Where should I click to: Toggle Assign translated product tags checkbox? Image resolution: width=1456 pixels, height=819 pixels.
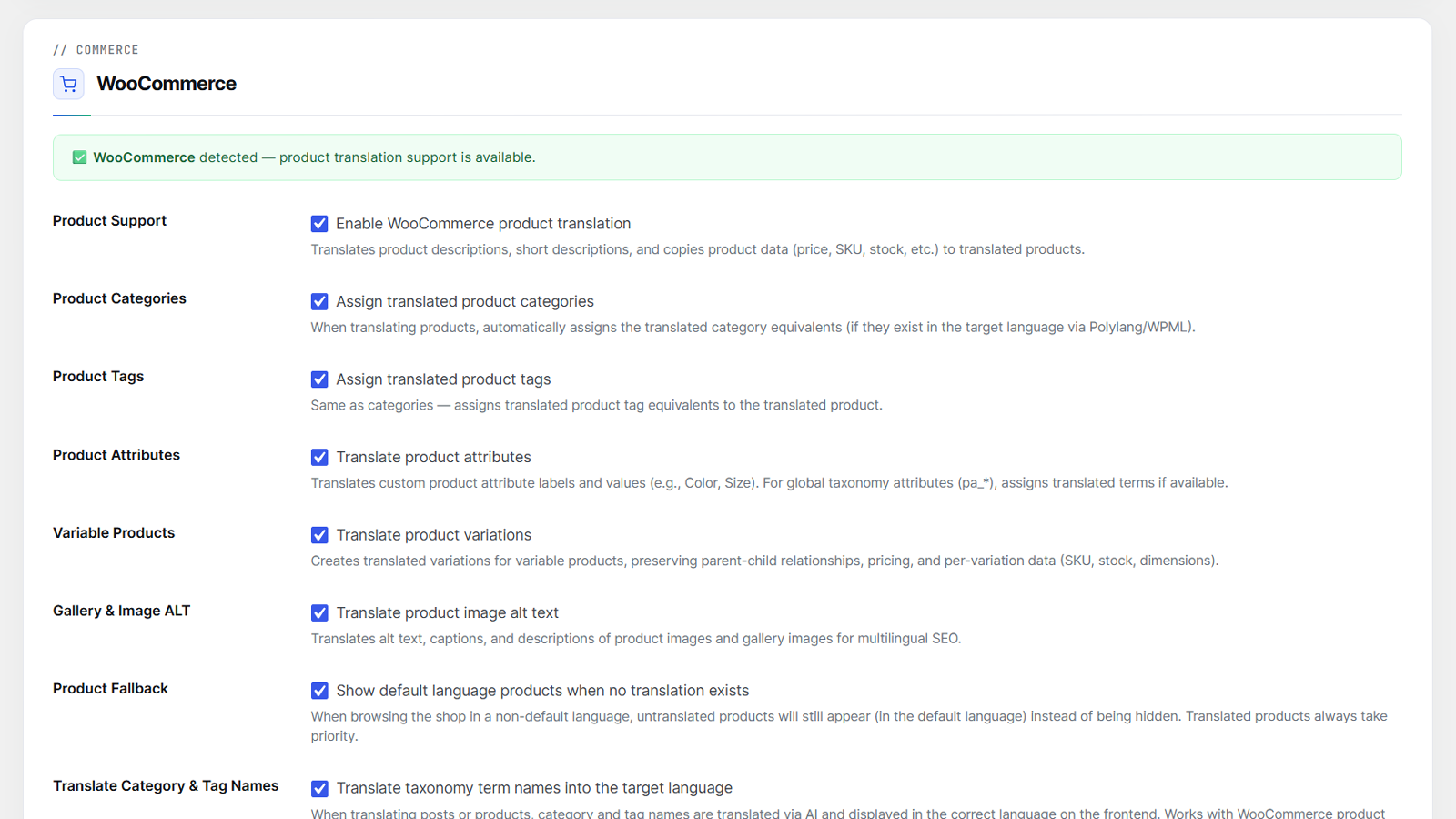pos(319,379)
